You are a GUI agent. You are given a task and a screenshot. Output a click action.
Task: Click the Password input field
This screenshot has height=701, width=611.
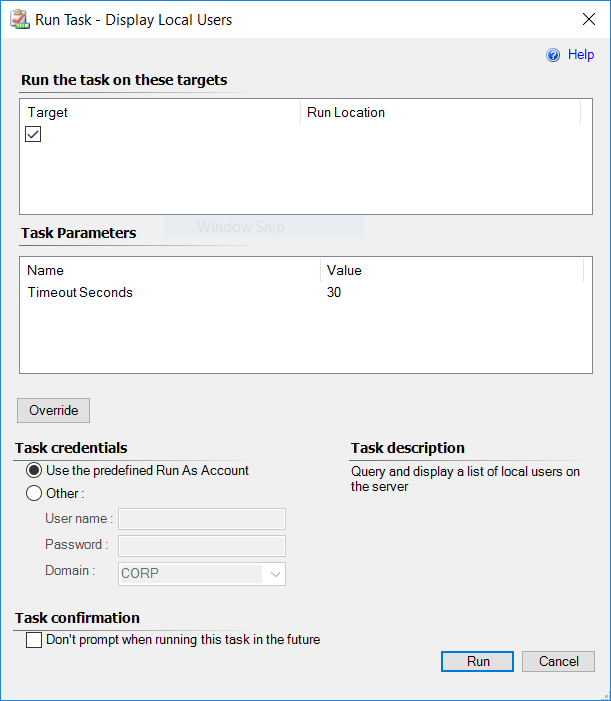click(x=202, y=545)
